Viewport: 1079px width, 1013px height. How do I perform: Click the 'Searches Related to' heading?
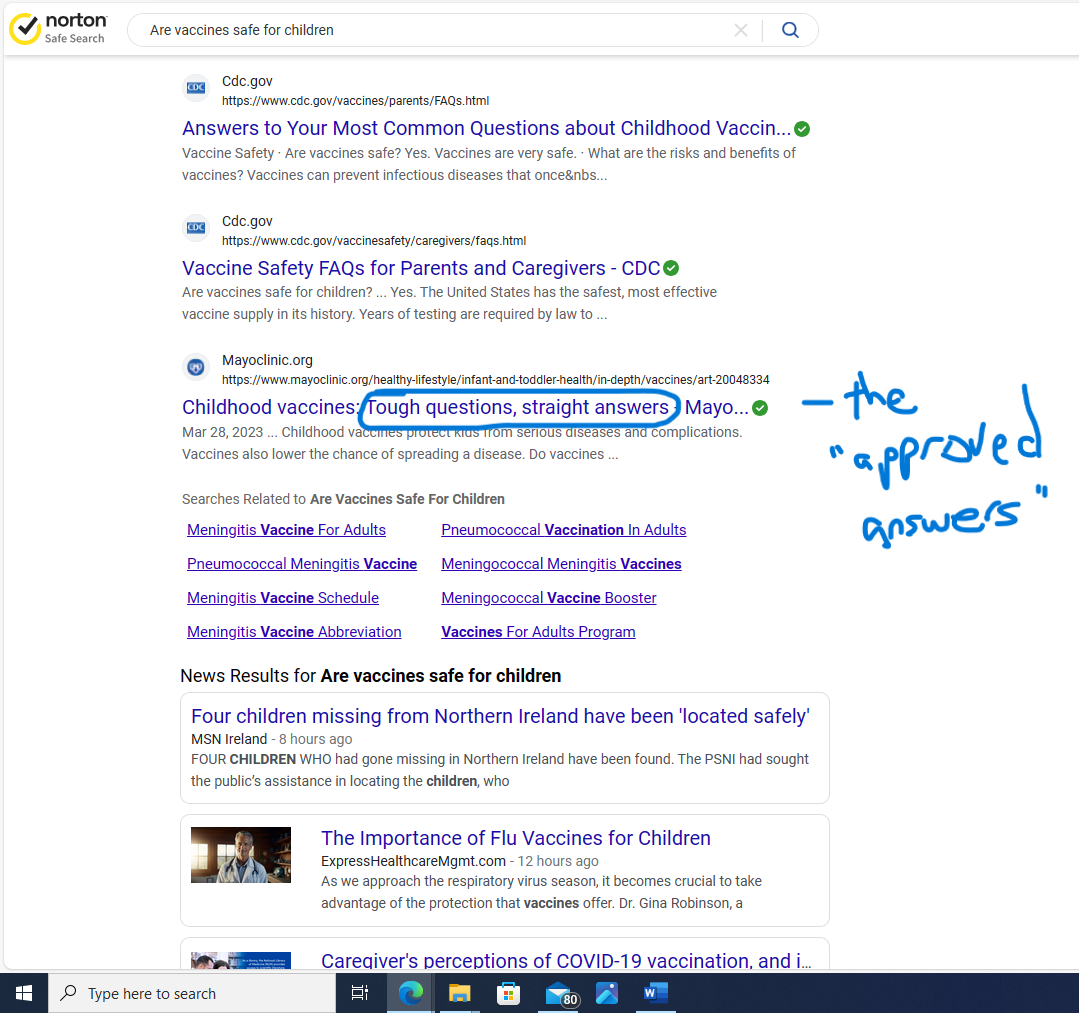point(343,499)
